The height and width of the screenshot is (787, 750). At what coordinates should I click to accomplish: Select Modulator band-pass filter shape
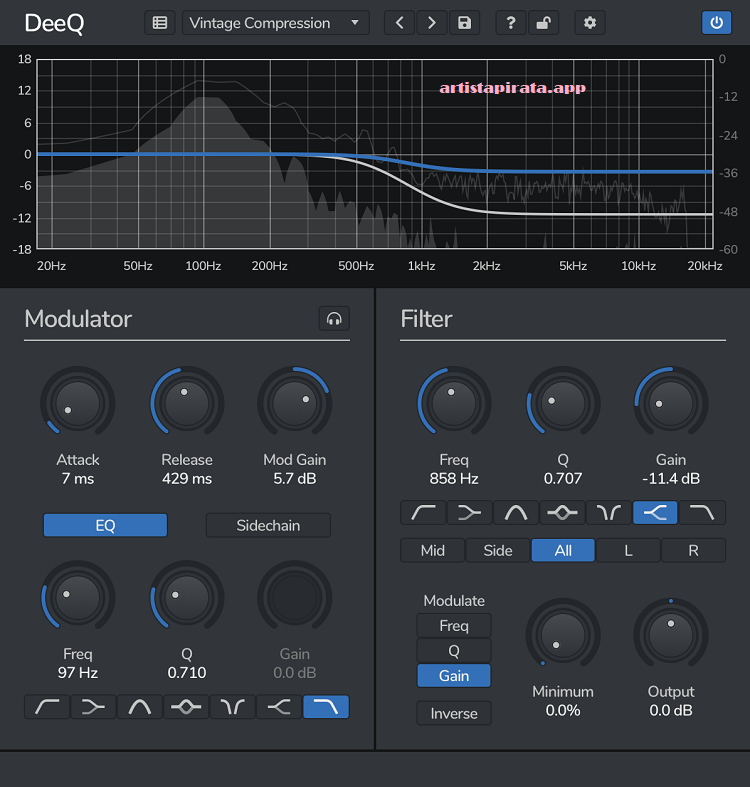coord(186,707)
